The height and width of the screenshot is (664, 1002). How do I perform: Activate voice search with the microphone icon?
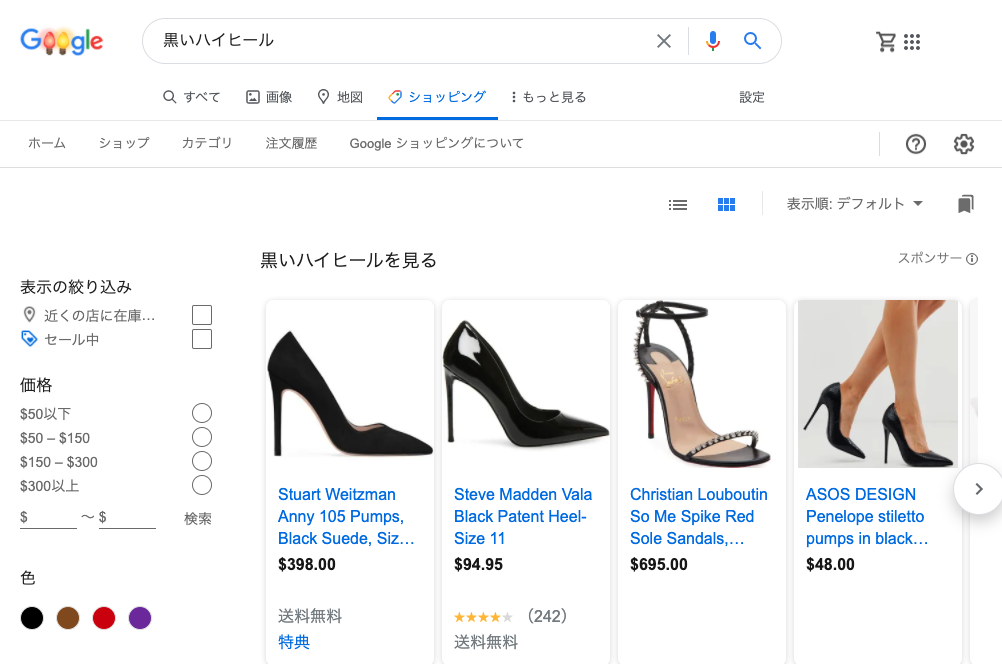click(712, 41)
